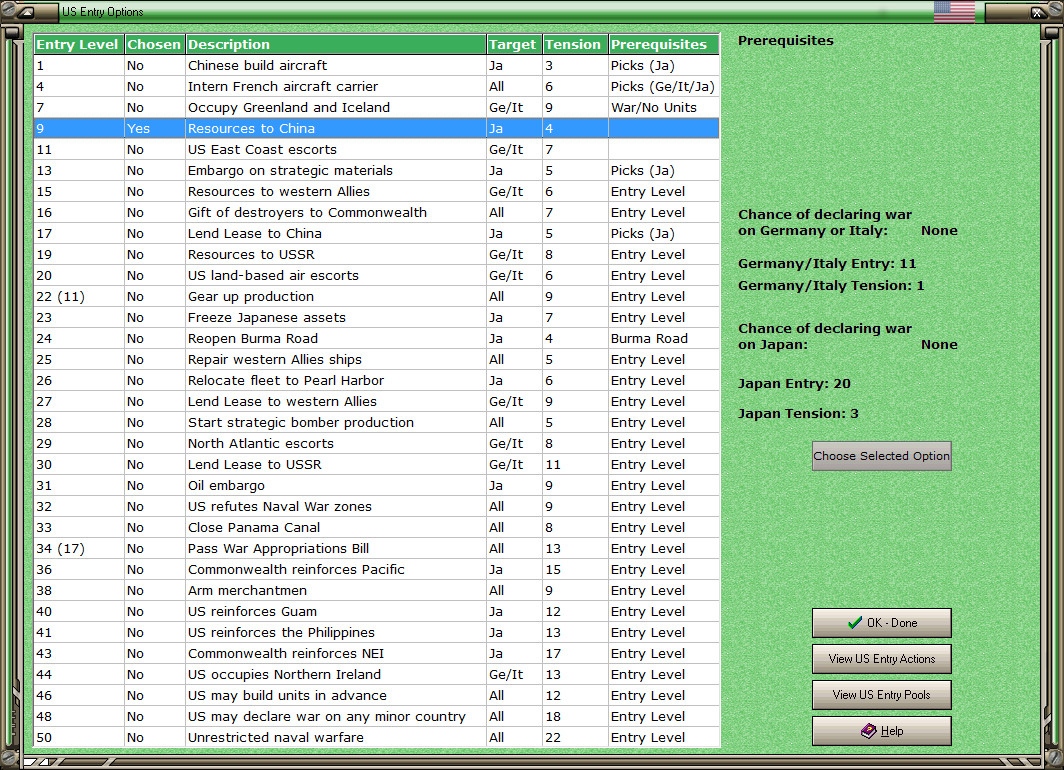
Task: Select US East Coast escorts option
Action: coord(377,150)
